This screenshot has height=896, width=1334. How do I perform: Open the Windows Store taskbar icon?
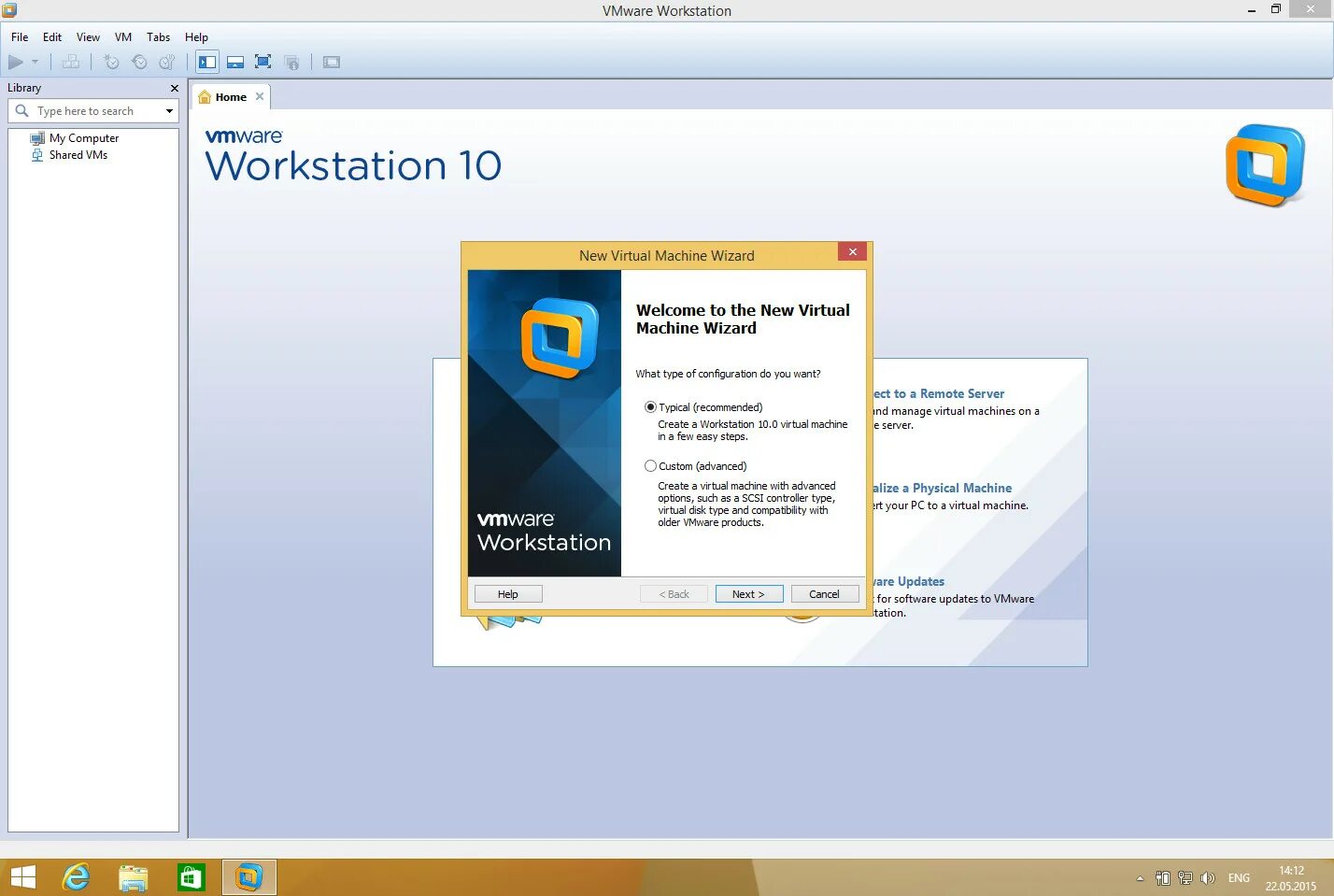coord(191,878)
